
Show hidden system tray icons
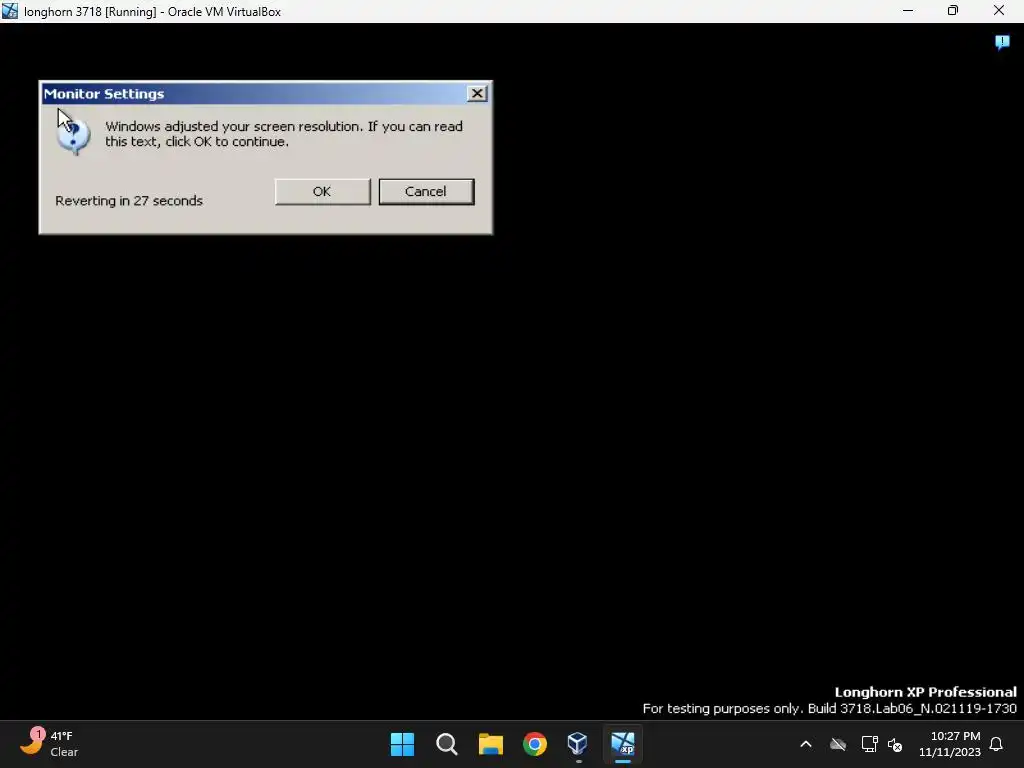point(806,744)
